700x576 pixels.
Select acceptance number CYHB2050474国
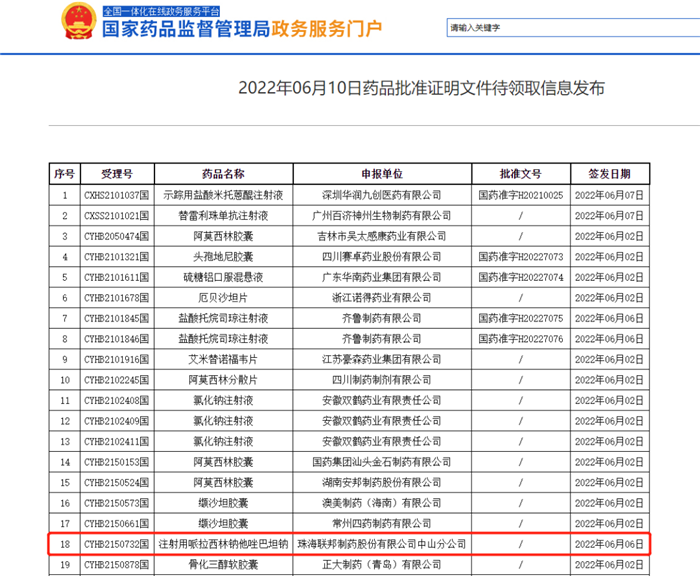pos(117,236)
